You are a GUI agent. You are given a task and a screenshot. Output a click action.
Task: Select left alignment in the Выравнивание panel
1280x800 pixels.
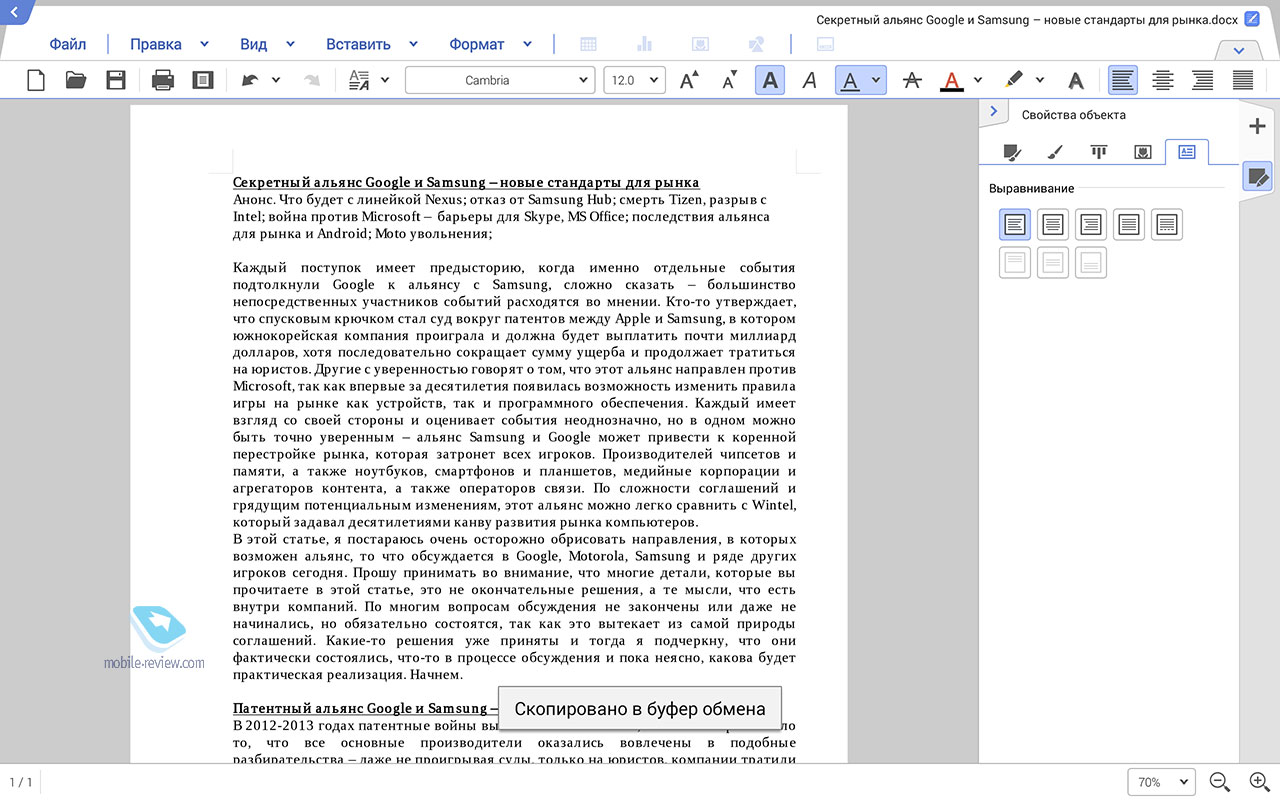pyautogui.click(x=1015, y=224)
